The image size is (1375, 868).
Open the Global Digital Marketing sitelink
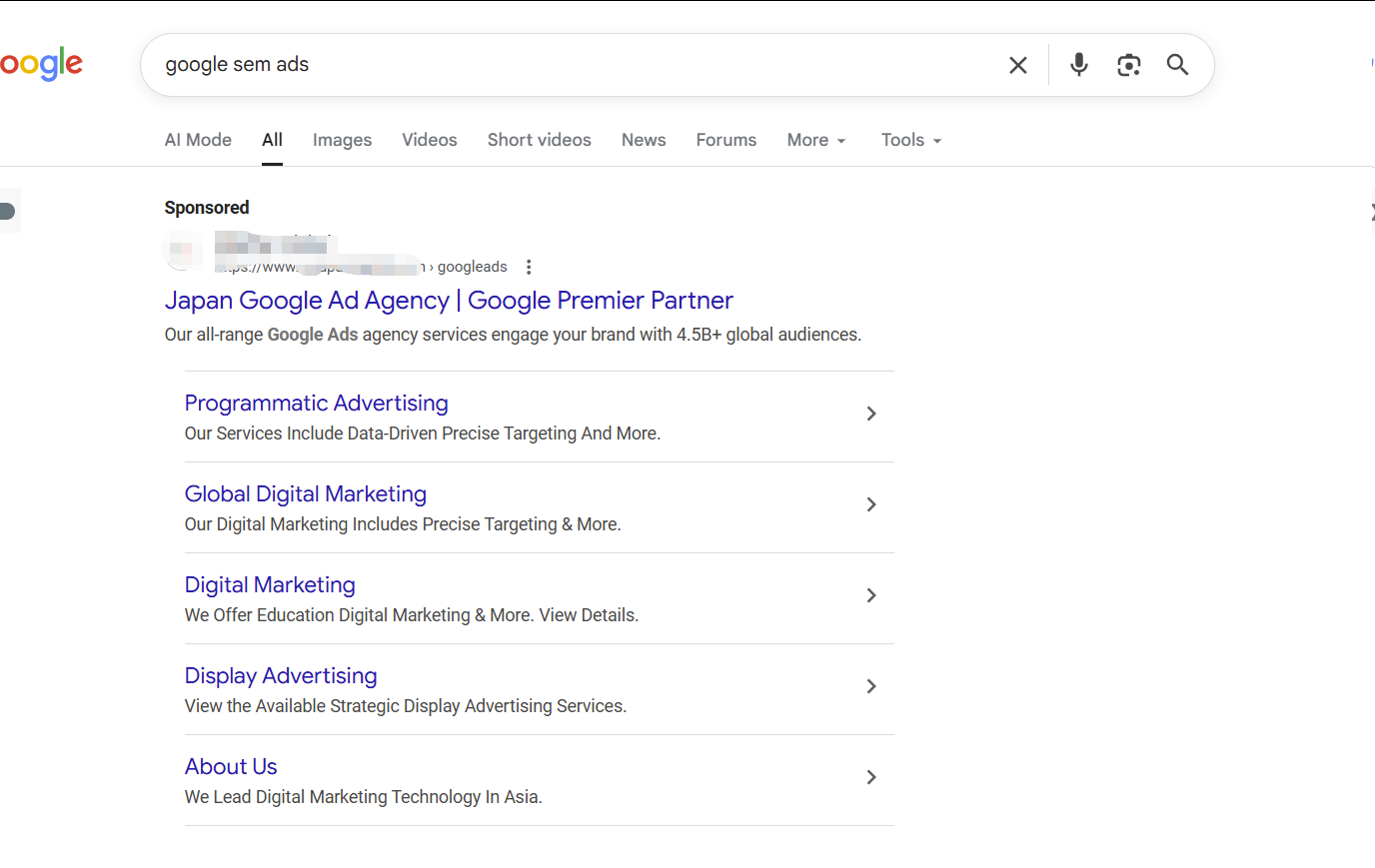click(305, 493)
